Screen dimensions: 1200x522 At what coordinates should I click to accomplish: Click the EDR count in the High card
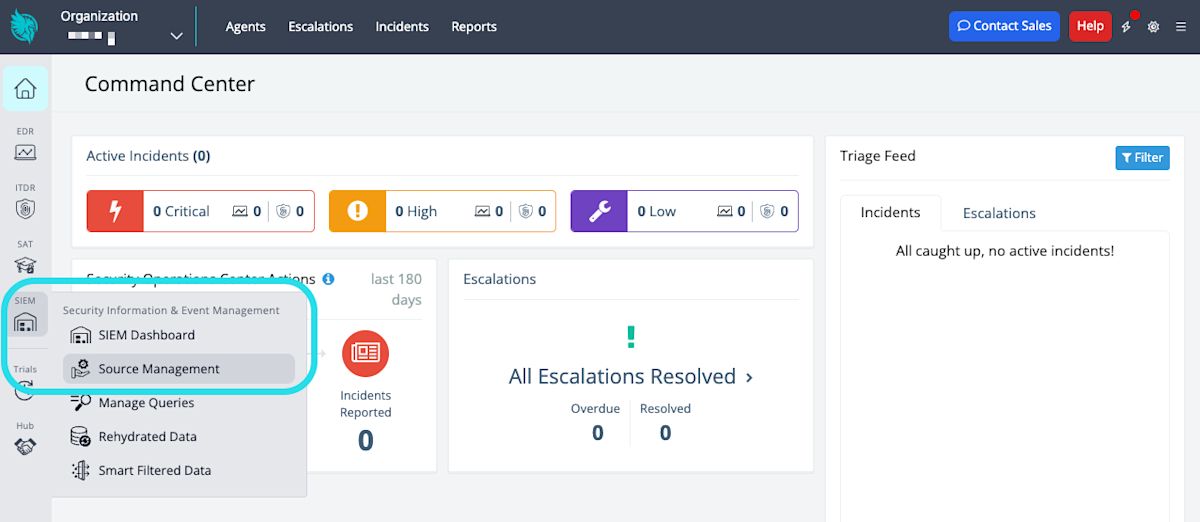(489, 211)
